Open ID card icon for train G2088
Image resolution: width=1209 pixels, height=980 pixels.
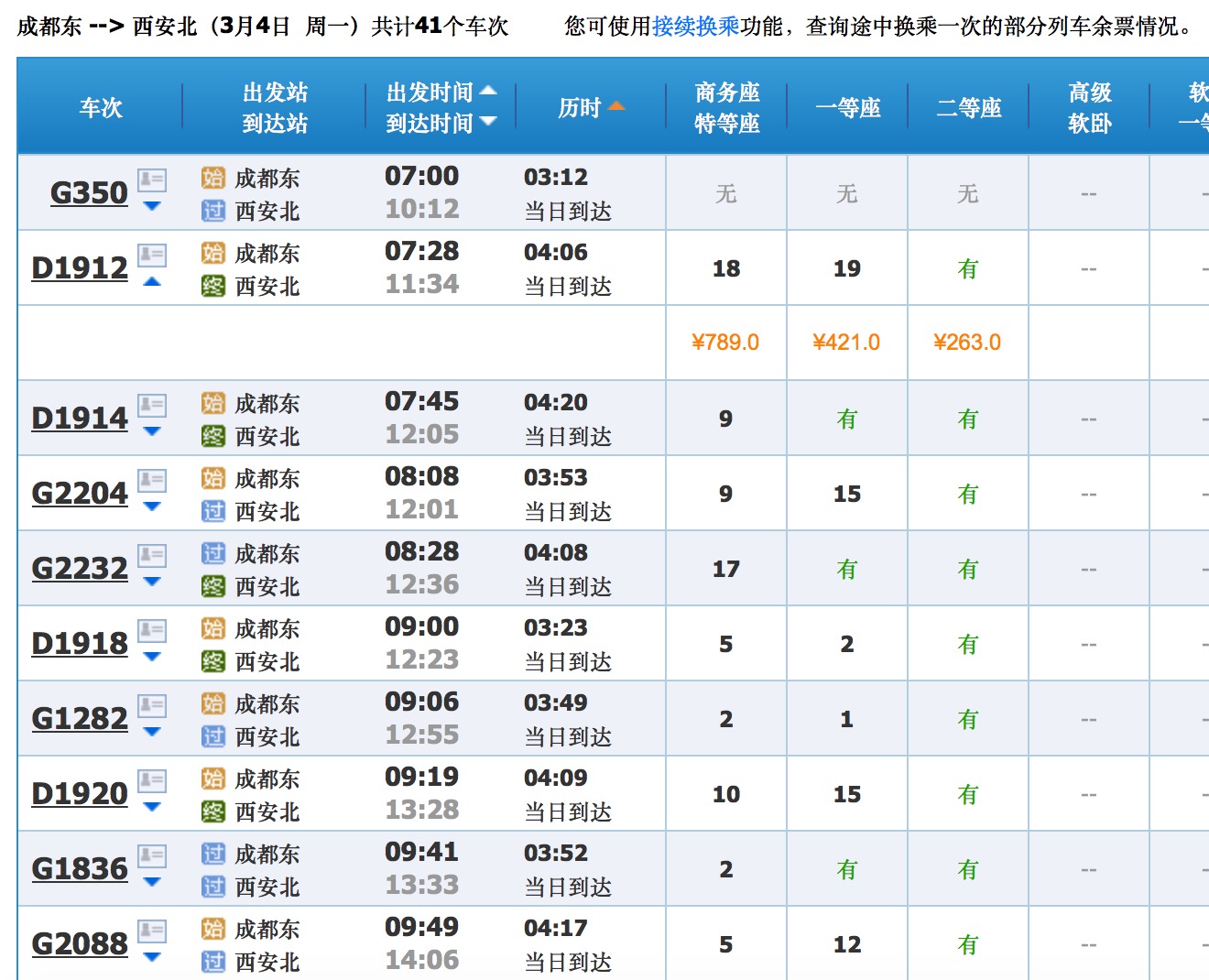coord(152,931)
